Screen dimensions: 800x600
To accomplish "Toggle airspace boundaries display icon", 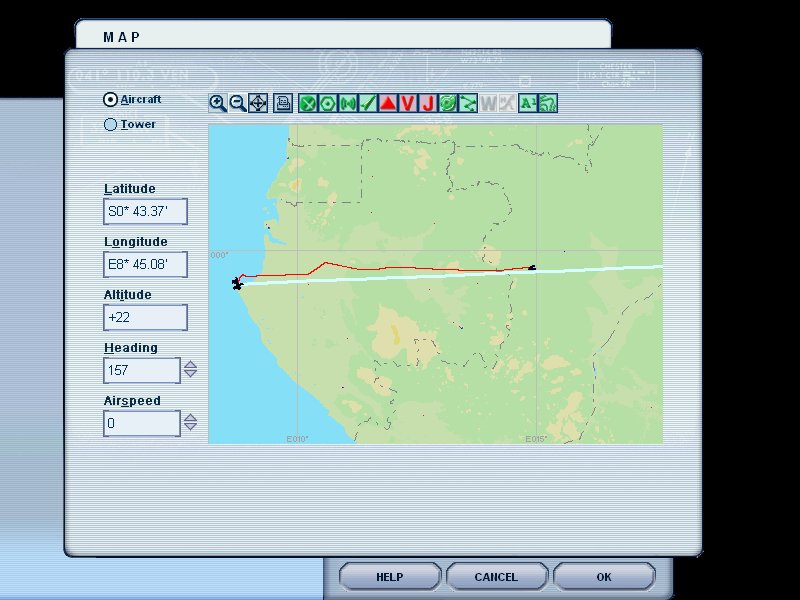I will (447, 104).
